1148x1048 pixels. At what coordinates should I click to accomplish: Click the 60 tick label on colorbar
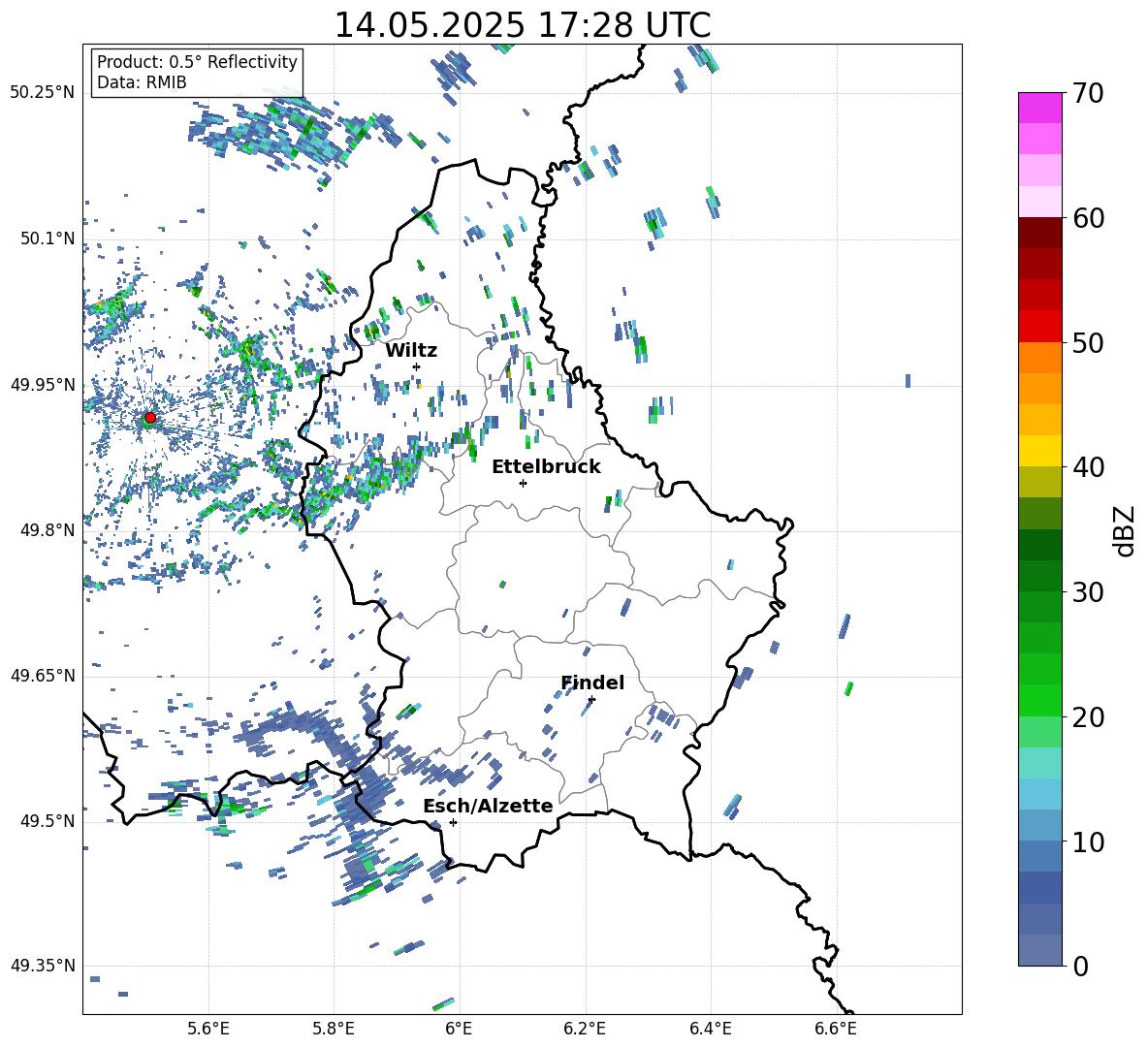coord(1088,218)
